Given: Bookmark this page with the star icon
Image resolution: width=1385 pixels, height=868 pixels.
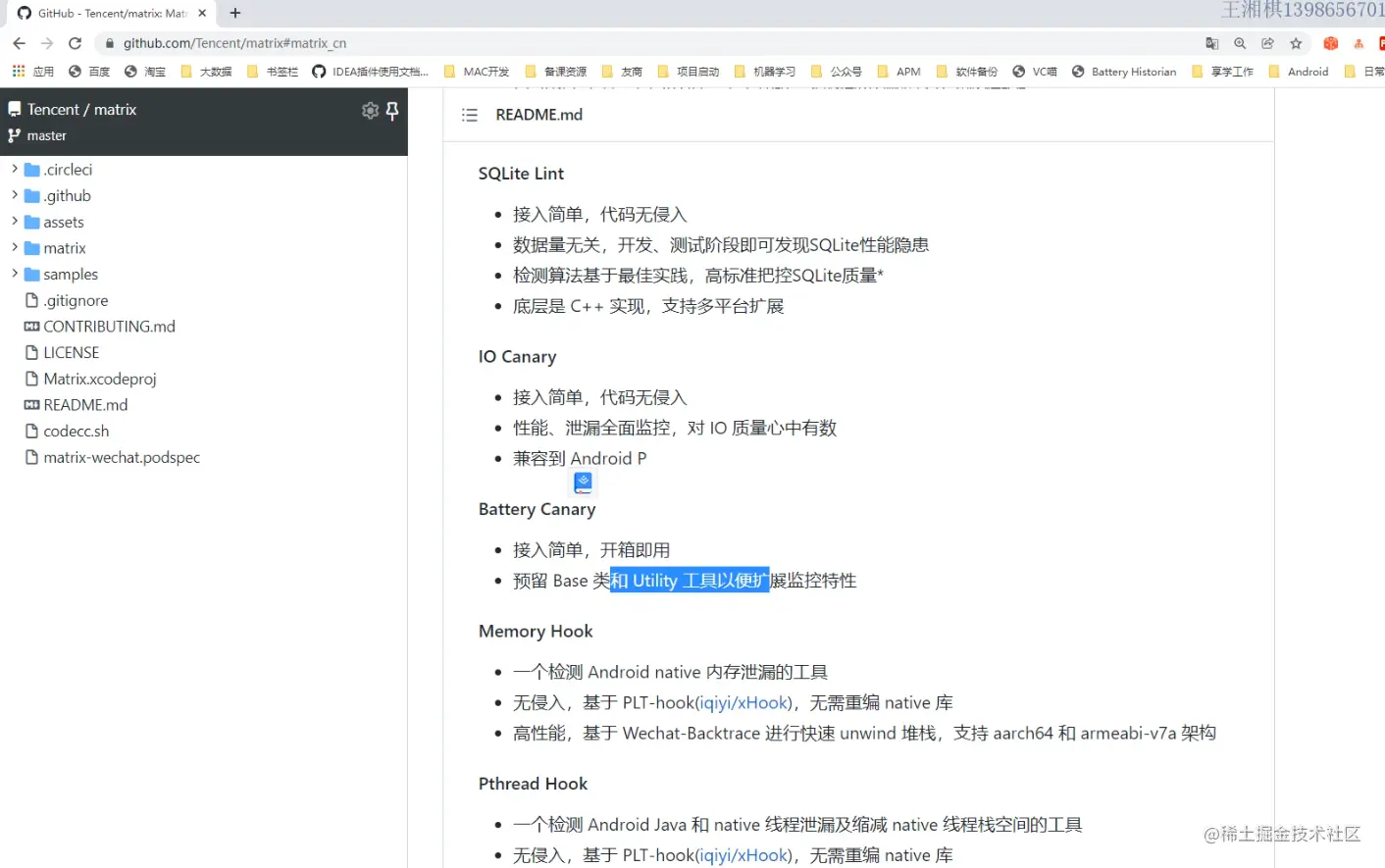Looking at the screenshot, I should [1296, 43].
